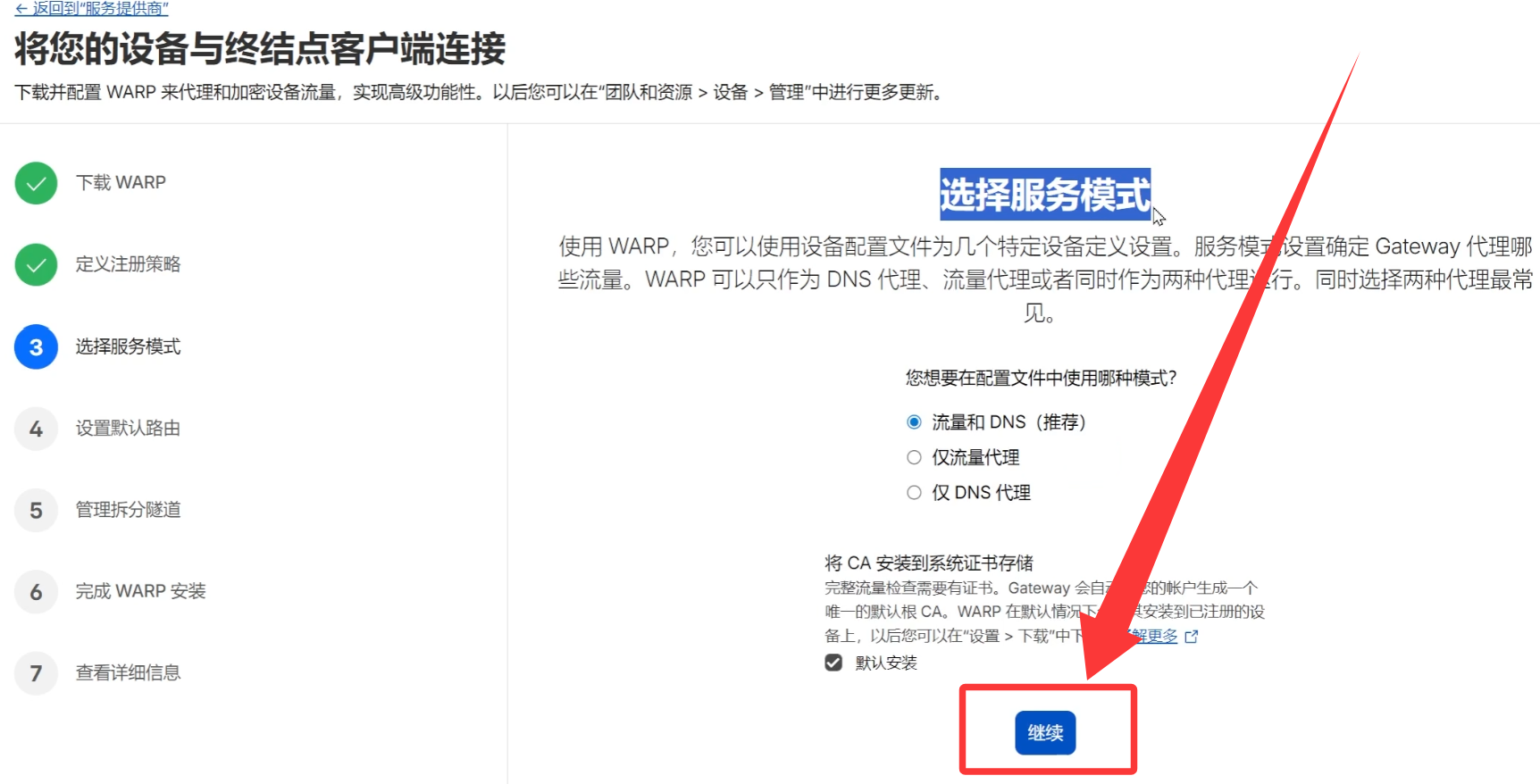Open the 了解更多 link
This screenshot has height=784, width=1540.
1152,636
